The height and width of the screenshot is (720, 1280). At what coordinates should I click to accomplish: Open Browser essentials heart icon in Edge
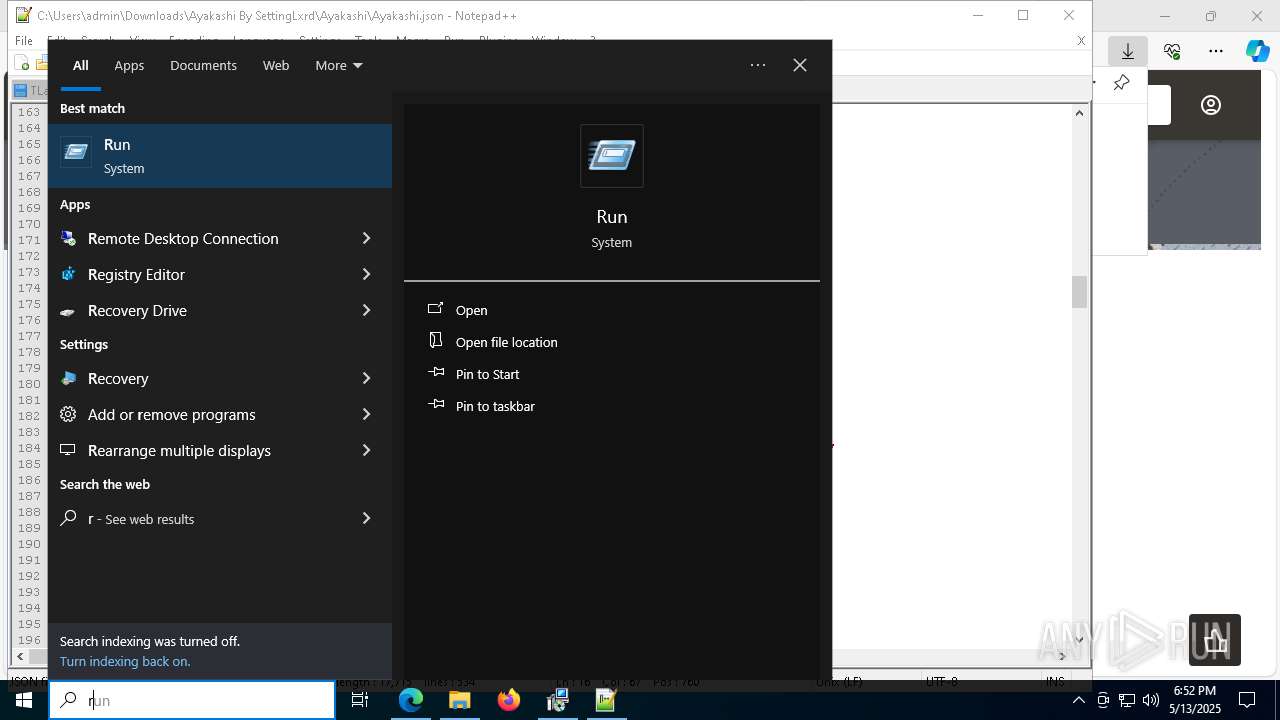pos(1172,51)
